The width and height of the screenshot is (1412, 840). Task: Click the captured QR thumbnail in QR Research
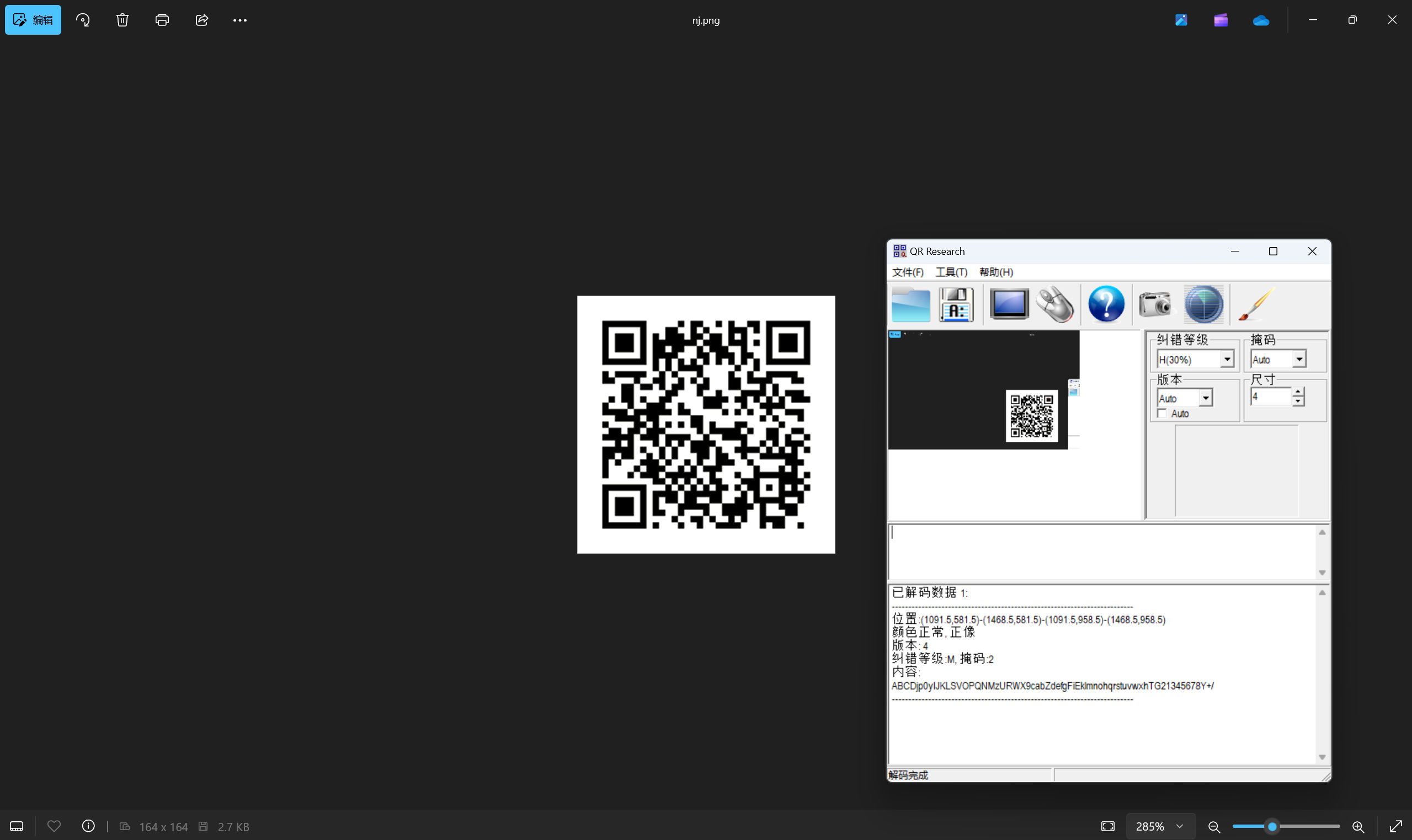pyautogui.click(x=1031, y=416)
